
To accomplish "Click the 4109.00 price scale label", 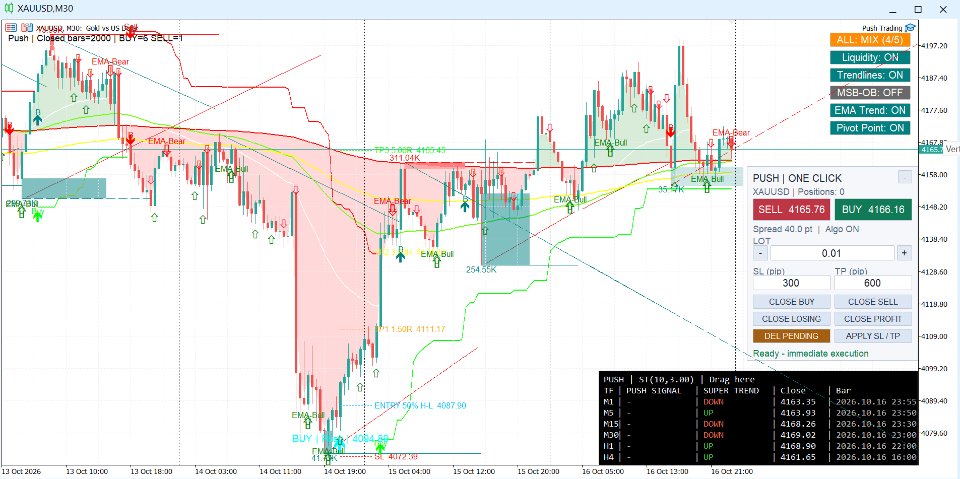I will pyautogui.click(x=934, y=336).
